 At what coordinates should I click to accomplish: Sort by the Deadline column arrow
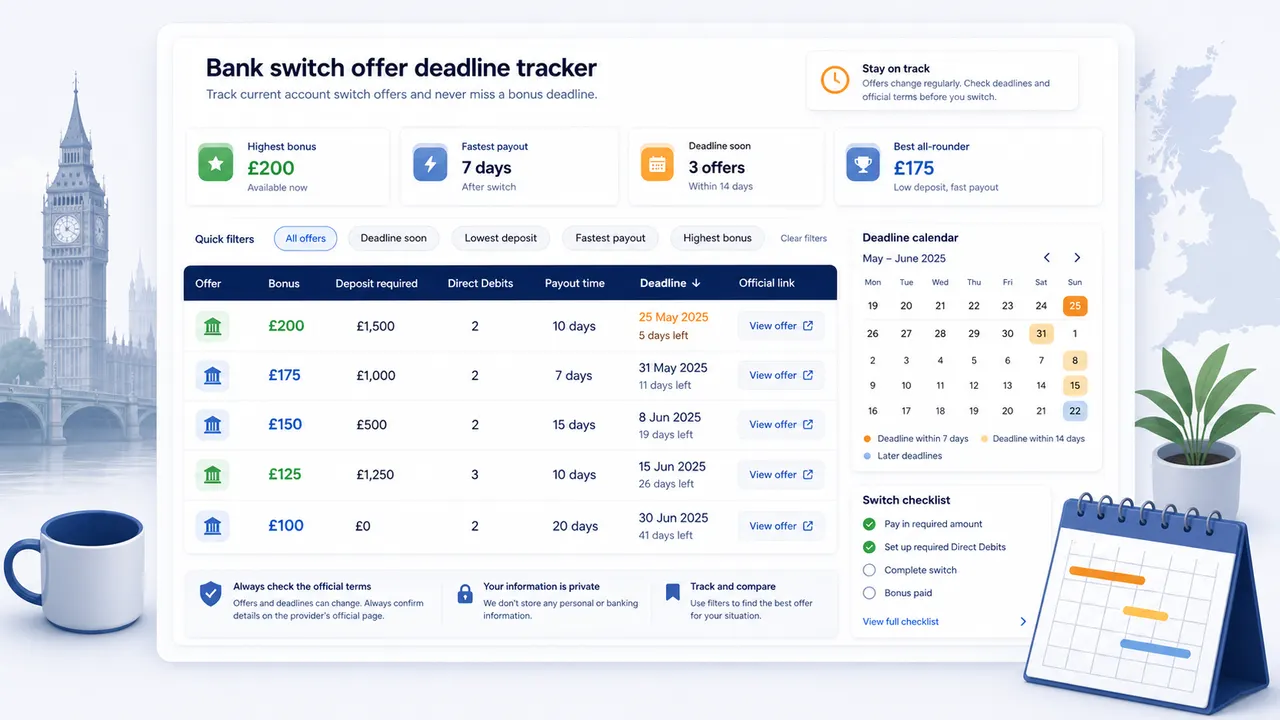696,283
